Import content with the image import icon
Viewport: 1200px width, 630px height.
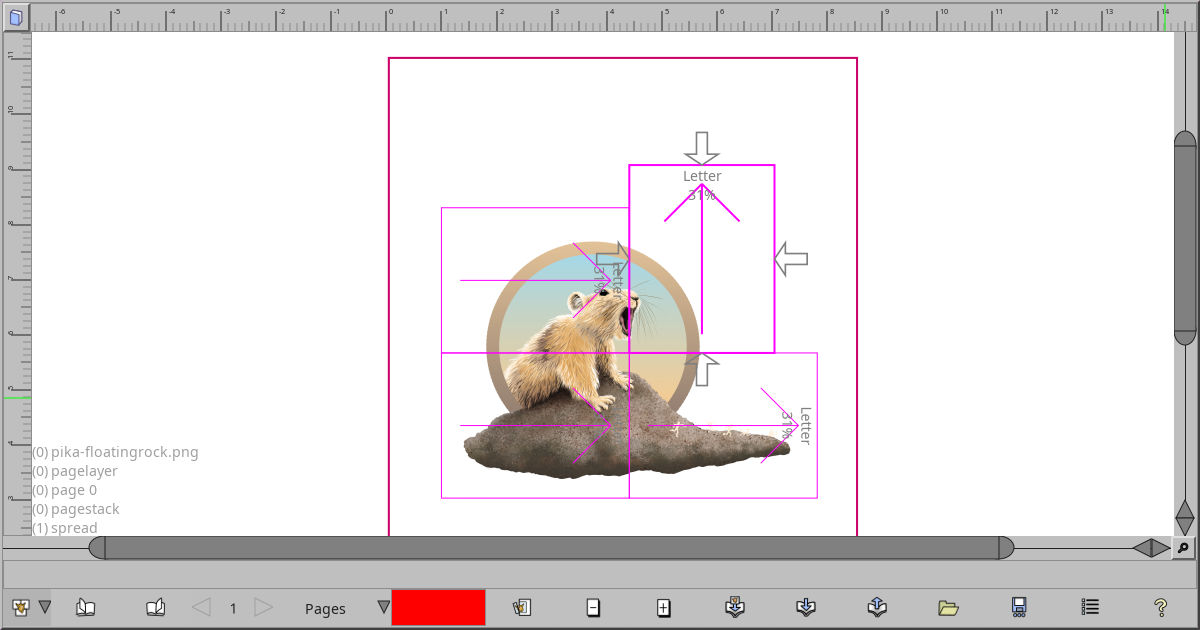[733, 606]
